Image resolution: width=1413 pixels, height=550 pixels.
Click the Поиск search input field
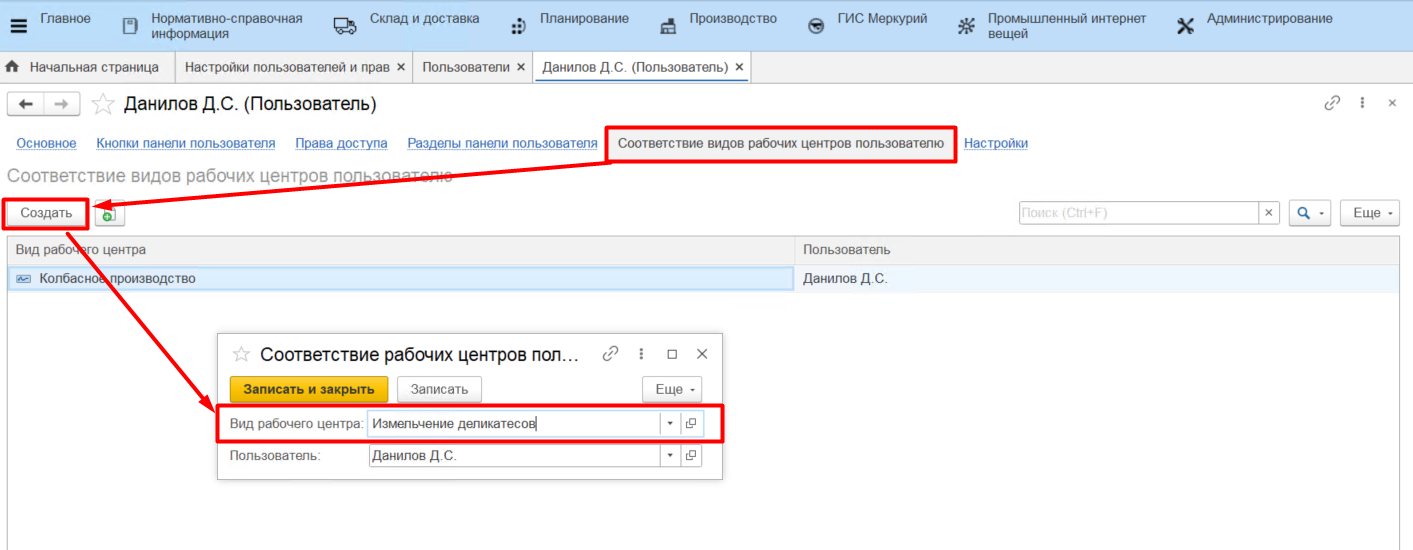click(x=1137, y=213)
